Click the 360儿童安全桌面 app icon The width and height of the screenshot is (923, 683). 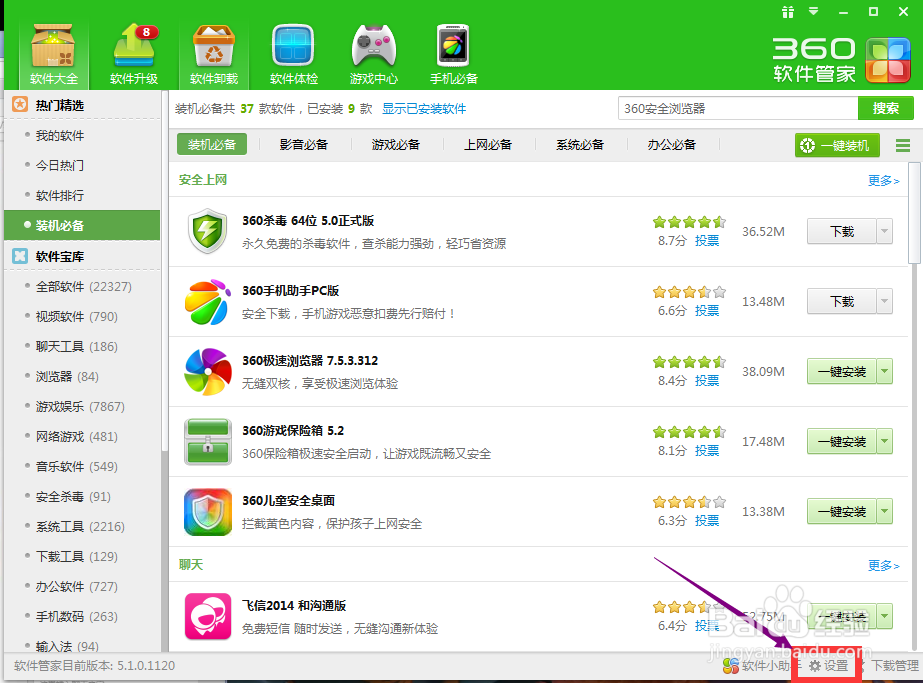pos(207,512)
